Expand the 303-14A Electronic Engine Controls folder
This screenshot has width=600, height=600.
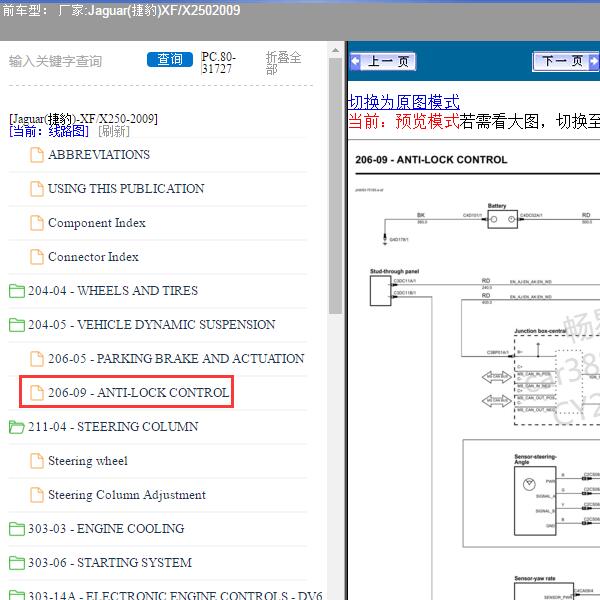tap(16, 595)
